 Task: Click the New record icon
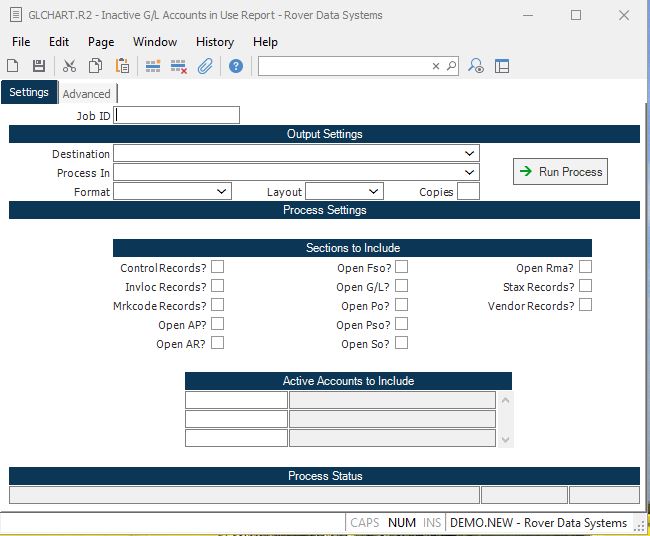point(13,66)
